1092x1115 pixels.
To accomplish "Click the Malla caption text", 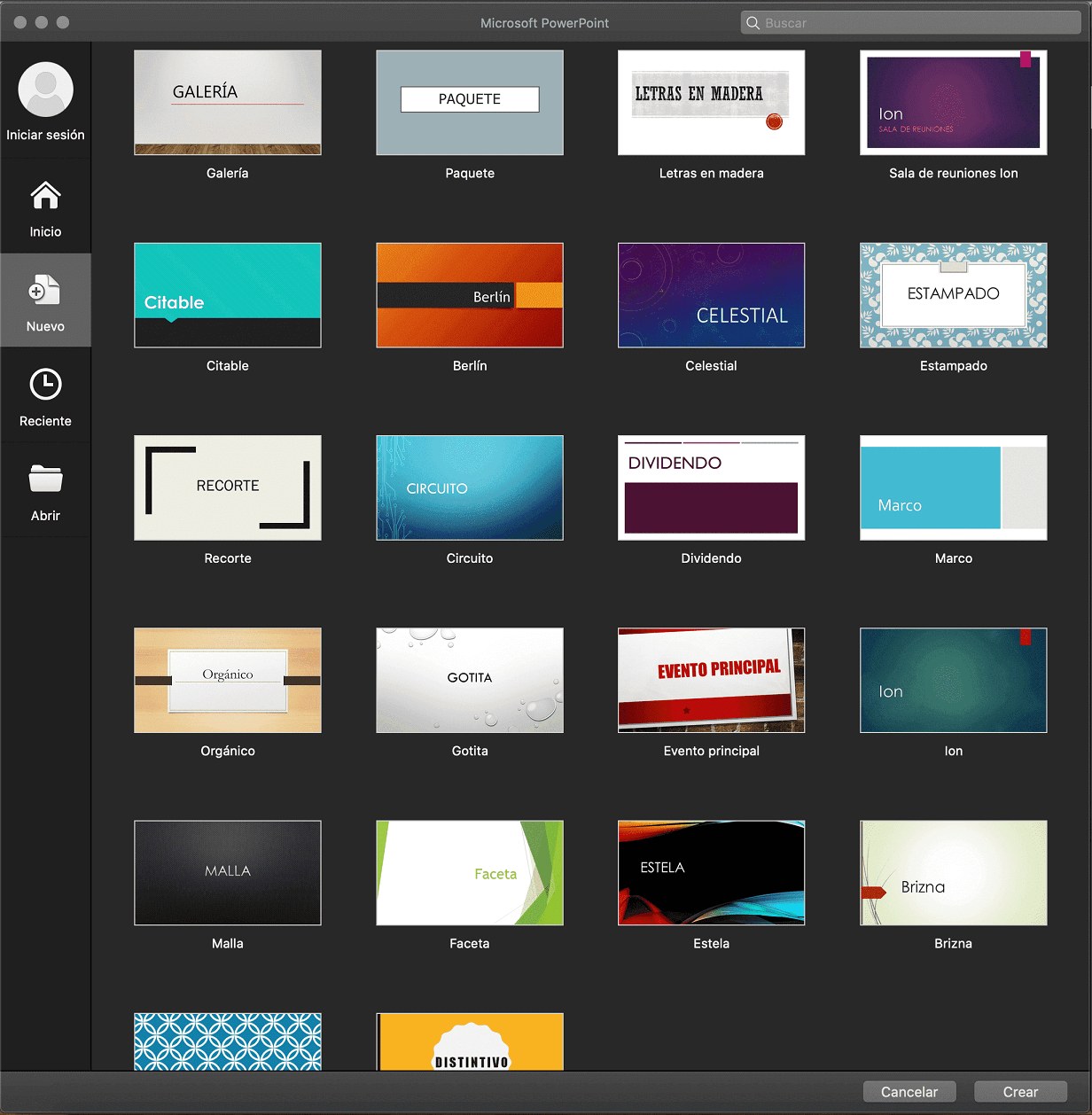I will [x=228, y=943].
